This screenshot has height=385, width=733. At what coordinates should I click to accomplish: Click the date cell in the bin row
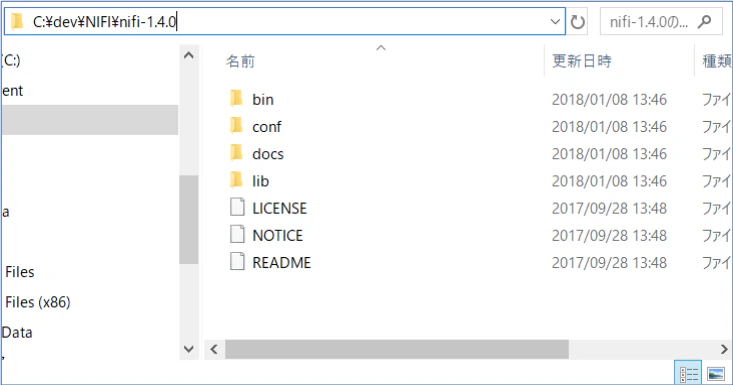pyautogui.click(x=609, y=100)
